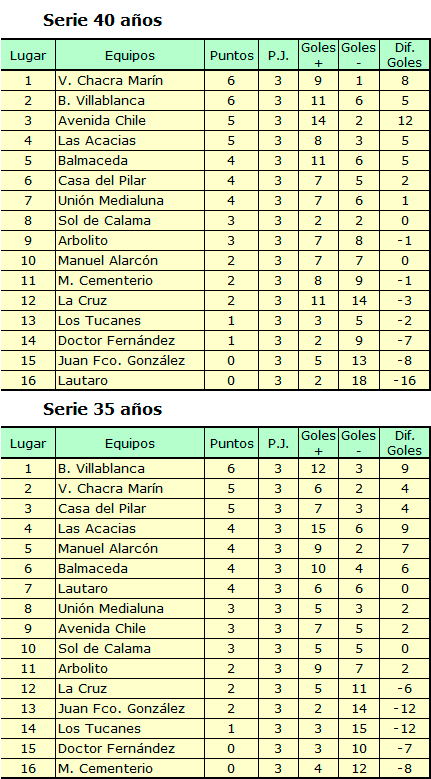Click the P.J. header in Serie 40 años
Screen dimensions: 431x779
(278, 55)
